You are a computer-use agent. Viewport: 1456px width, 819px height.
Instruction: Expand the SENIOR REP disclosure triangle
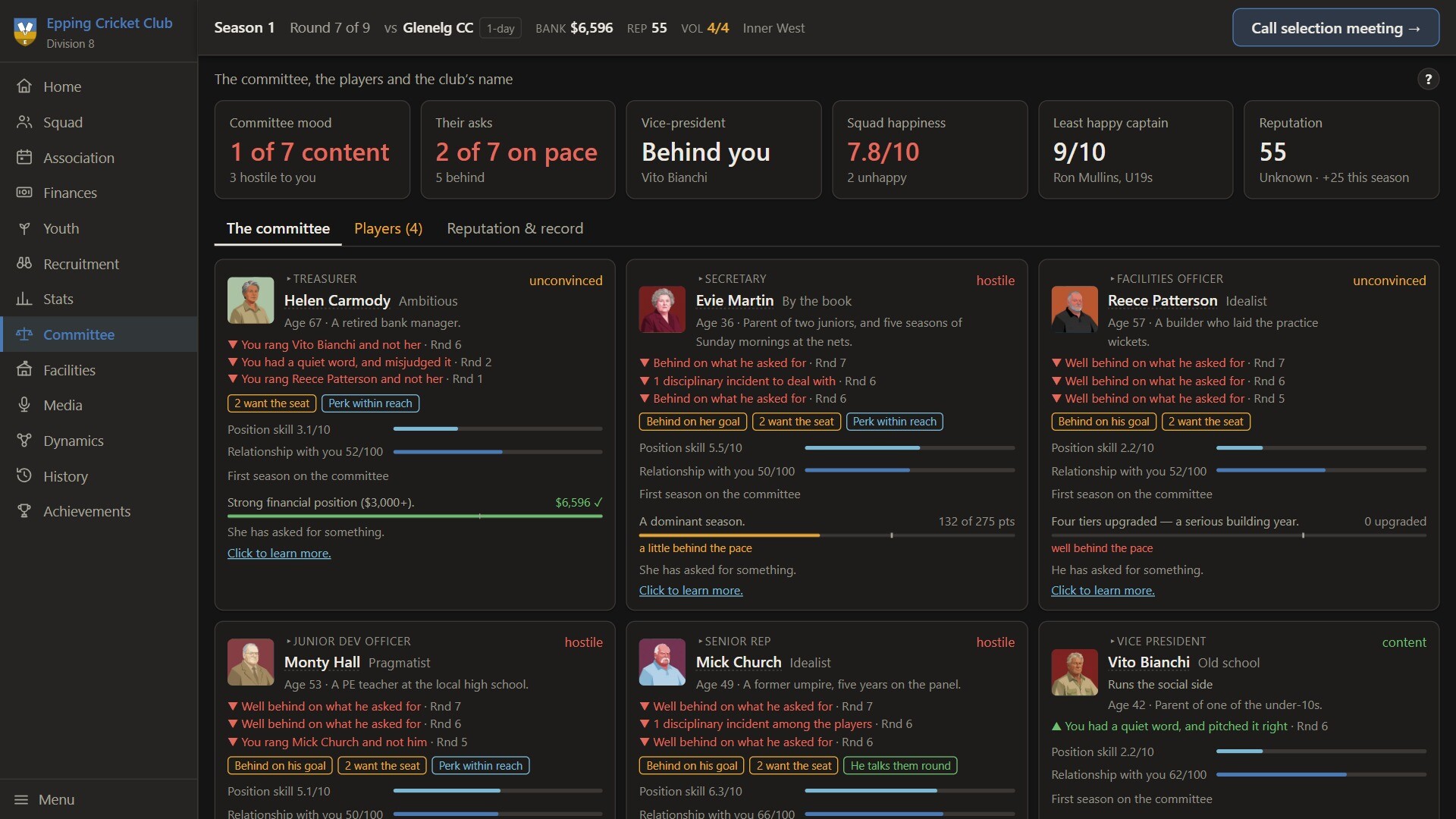tap(700, 642)
